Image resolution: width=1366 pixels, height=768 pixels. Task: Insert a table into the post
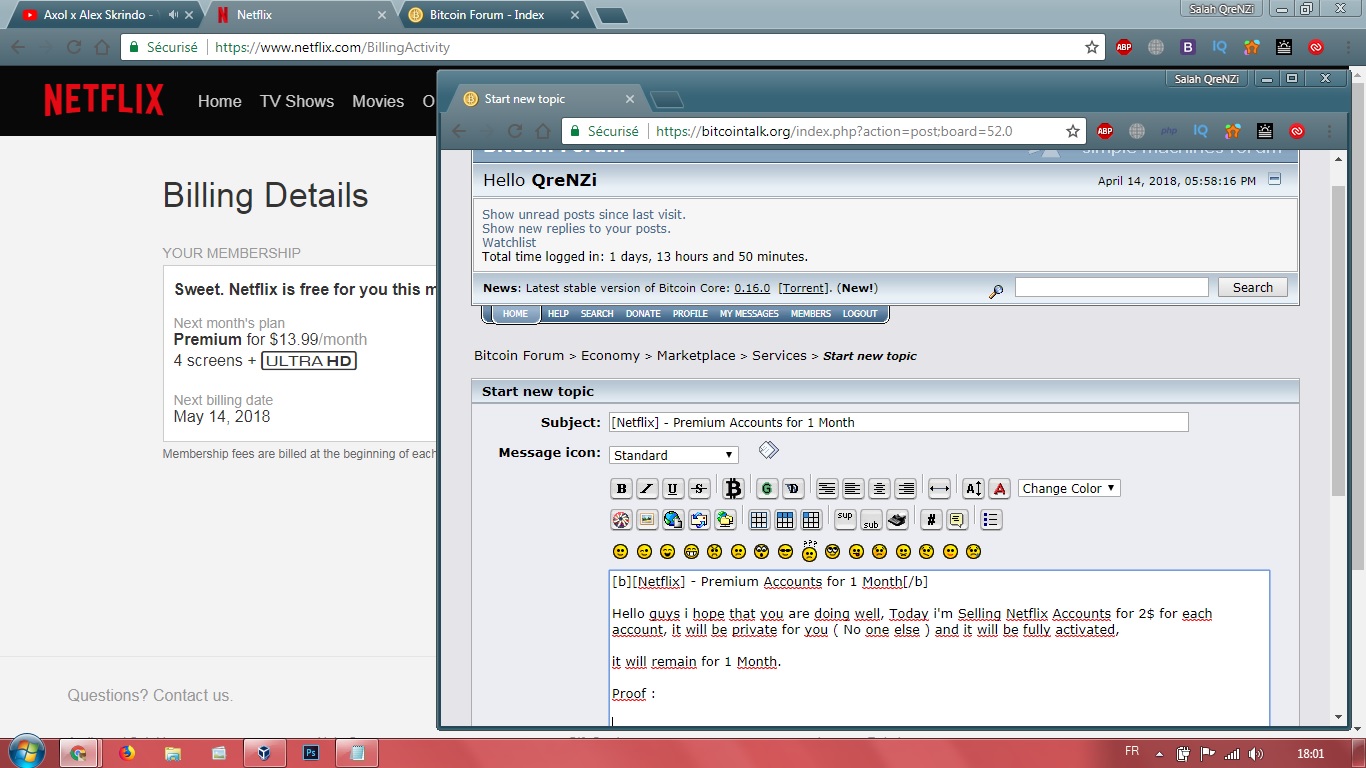tap(759, 520)
